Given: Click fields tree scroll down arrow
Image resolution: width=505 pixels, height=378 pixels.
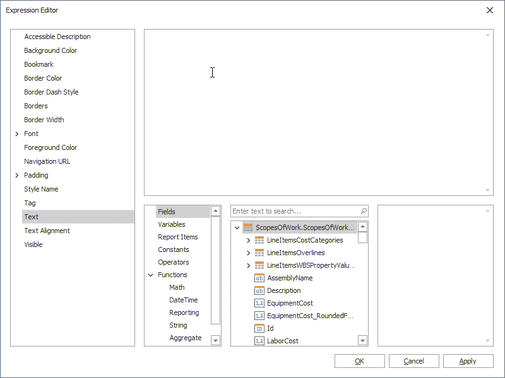Looking at the screenshot, I should click(x=362, y=340).
